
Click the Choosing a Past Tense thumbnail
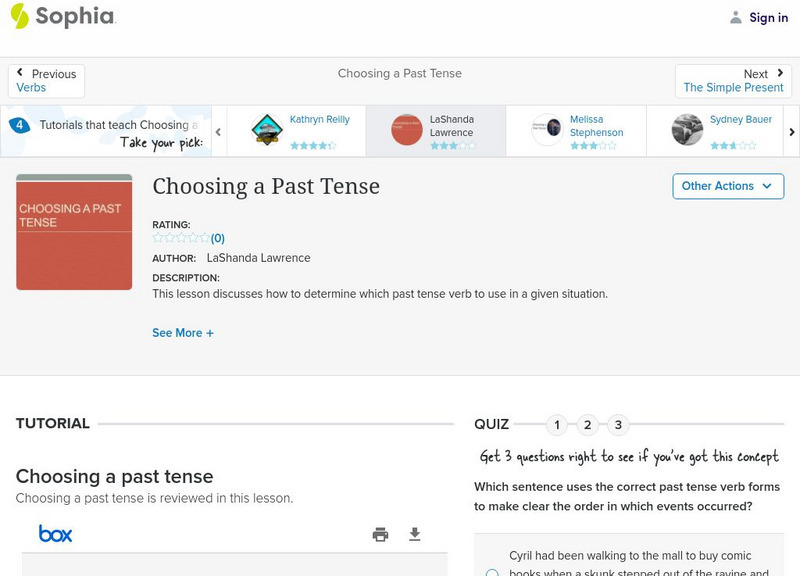coord(74,232)
